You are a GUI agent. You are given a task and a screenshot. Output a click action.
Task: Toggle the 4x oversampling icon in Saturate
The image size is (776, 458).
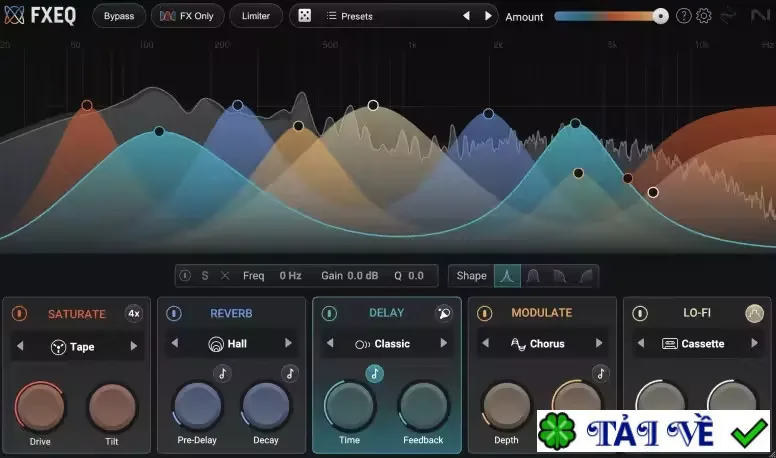pos(134,313)
